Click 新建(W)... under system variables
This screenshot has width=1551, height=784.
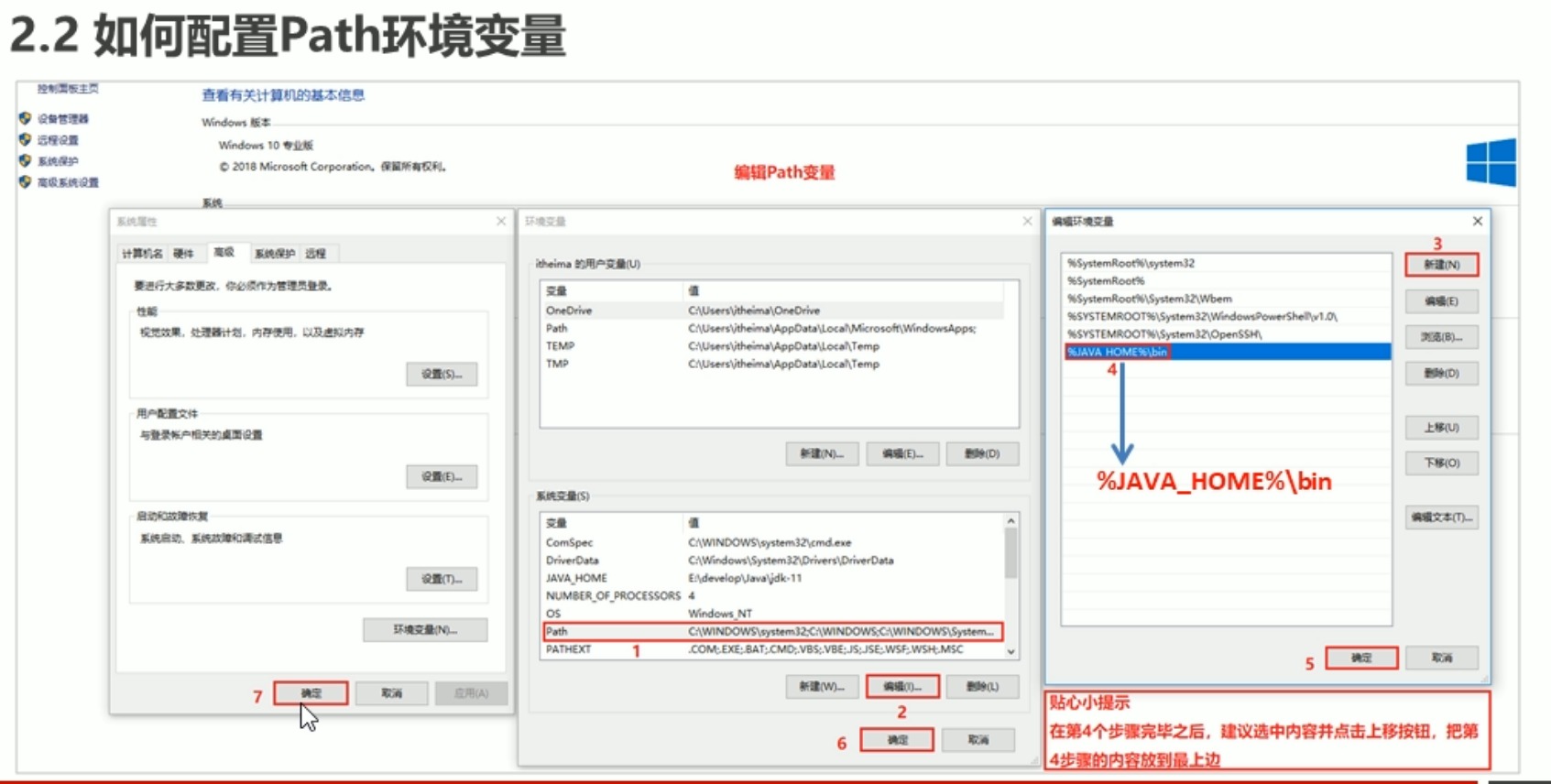pyautogui.click(x=822, y=687)
